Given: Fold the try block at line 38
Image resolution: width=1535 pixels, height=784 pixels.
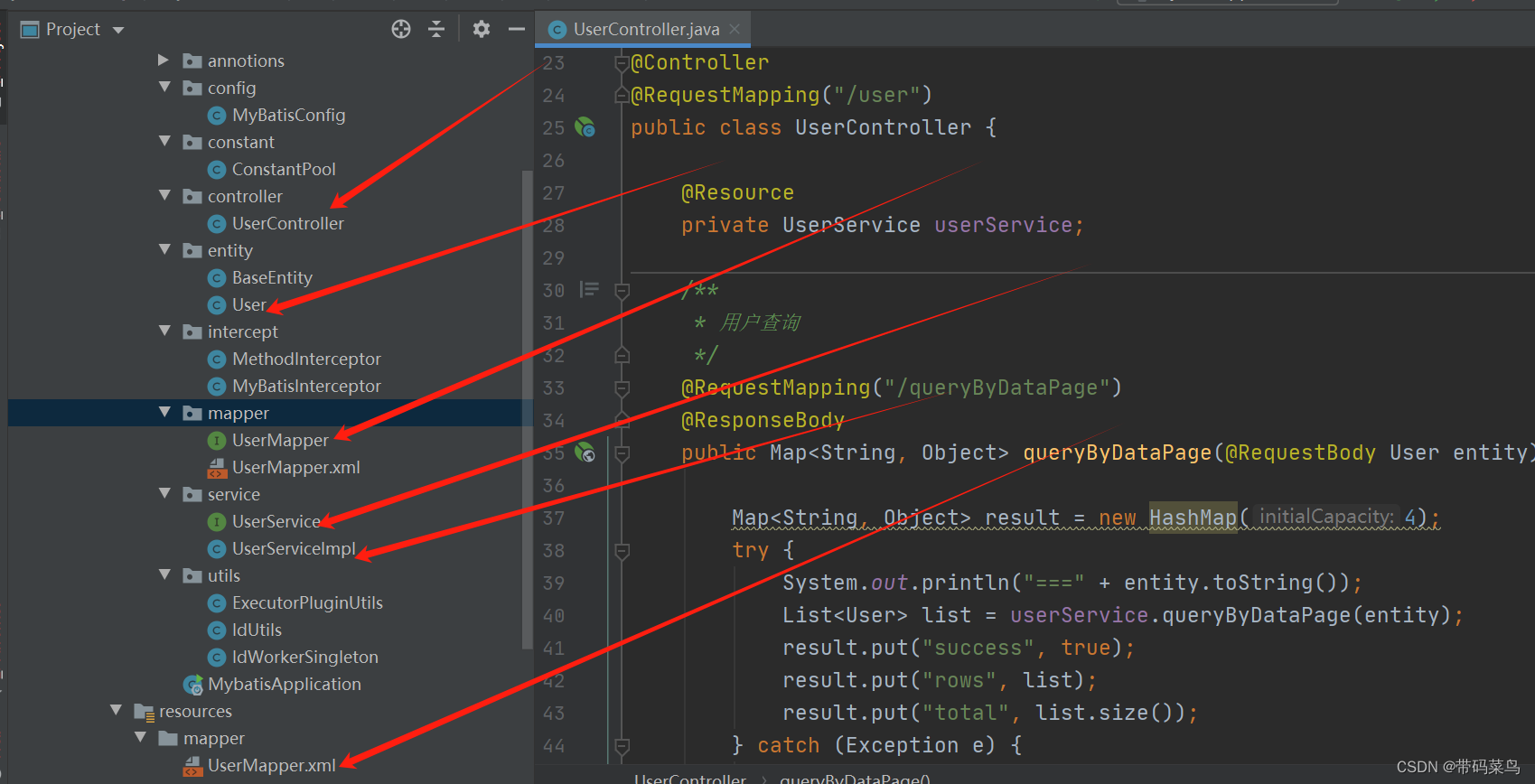Looking at the screenshot, I should (x=622, y=551).
